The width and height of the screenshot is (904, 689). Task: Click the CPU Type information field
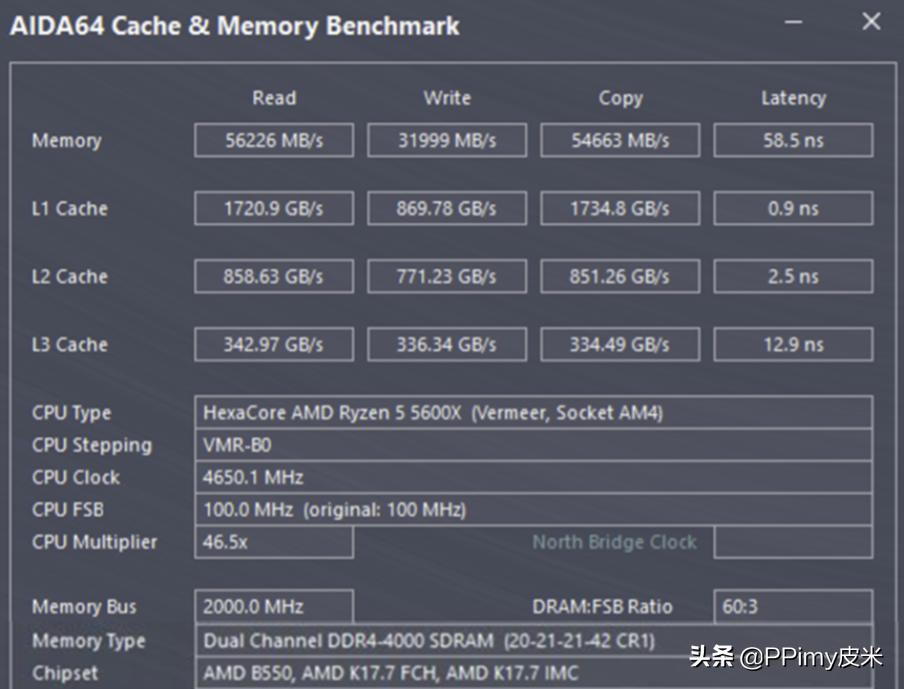coord(533,412)
